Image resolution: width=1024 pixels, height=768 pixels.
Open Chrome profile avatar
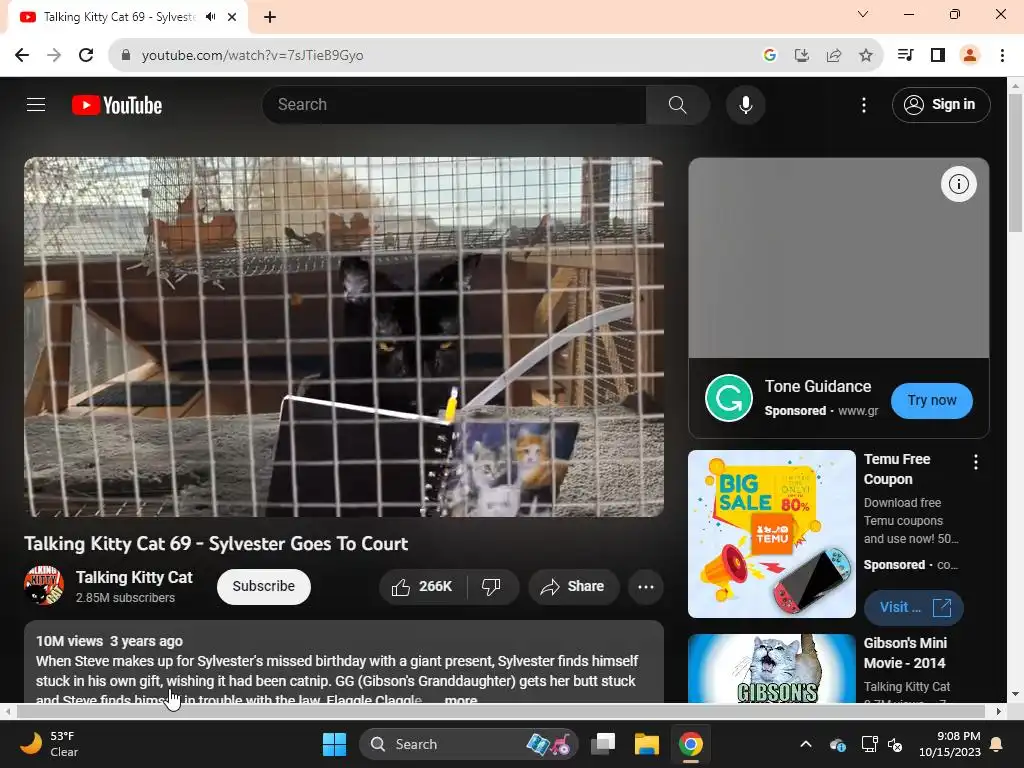(970, 55)
